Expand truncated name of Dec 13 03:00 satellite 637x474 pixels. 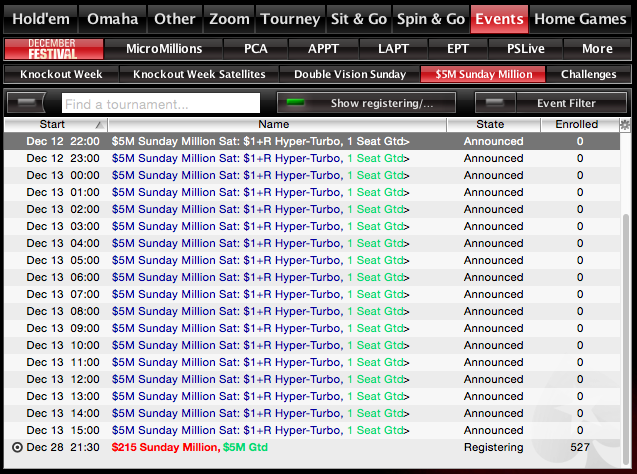coord(407,226)
